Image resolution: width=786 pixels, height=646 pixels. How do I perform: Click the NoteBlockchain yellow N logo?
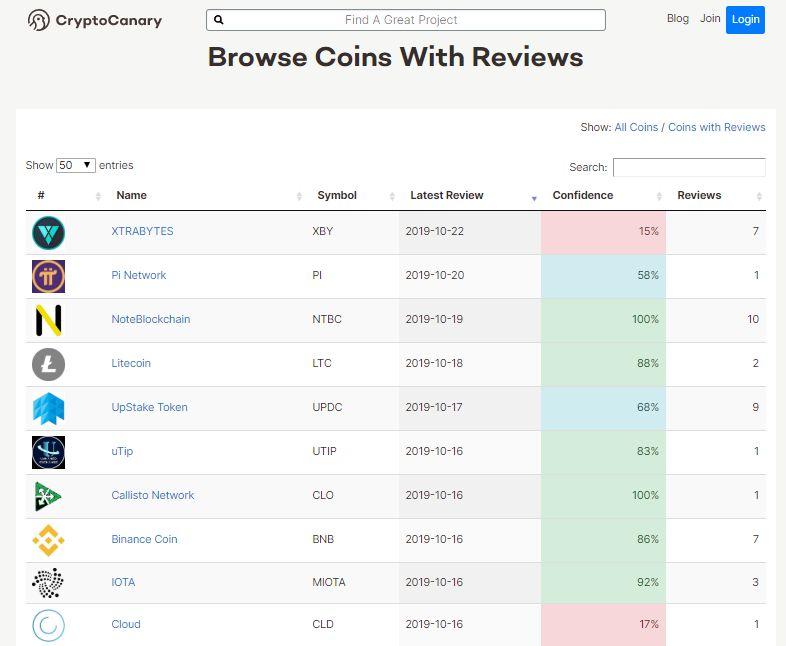coord(49,320)
